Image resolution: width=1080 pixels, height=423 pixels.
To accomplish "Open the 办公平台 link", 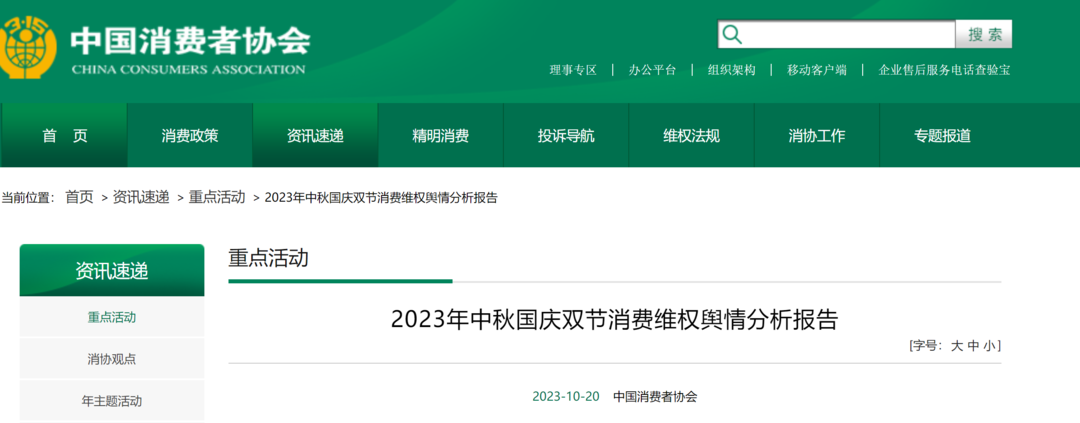I will tap(652, 70).
